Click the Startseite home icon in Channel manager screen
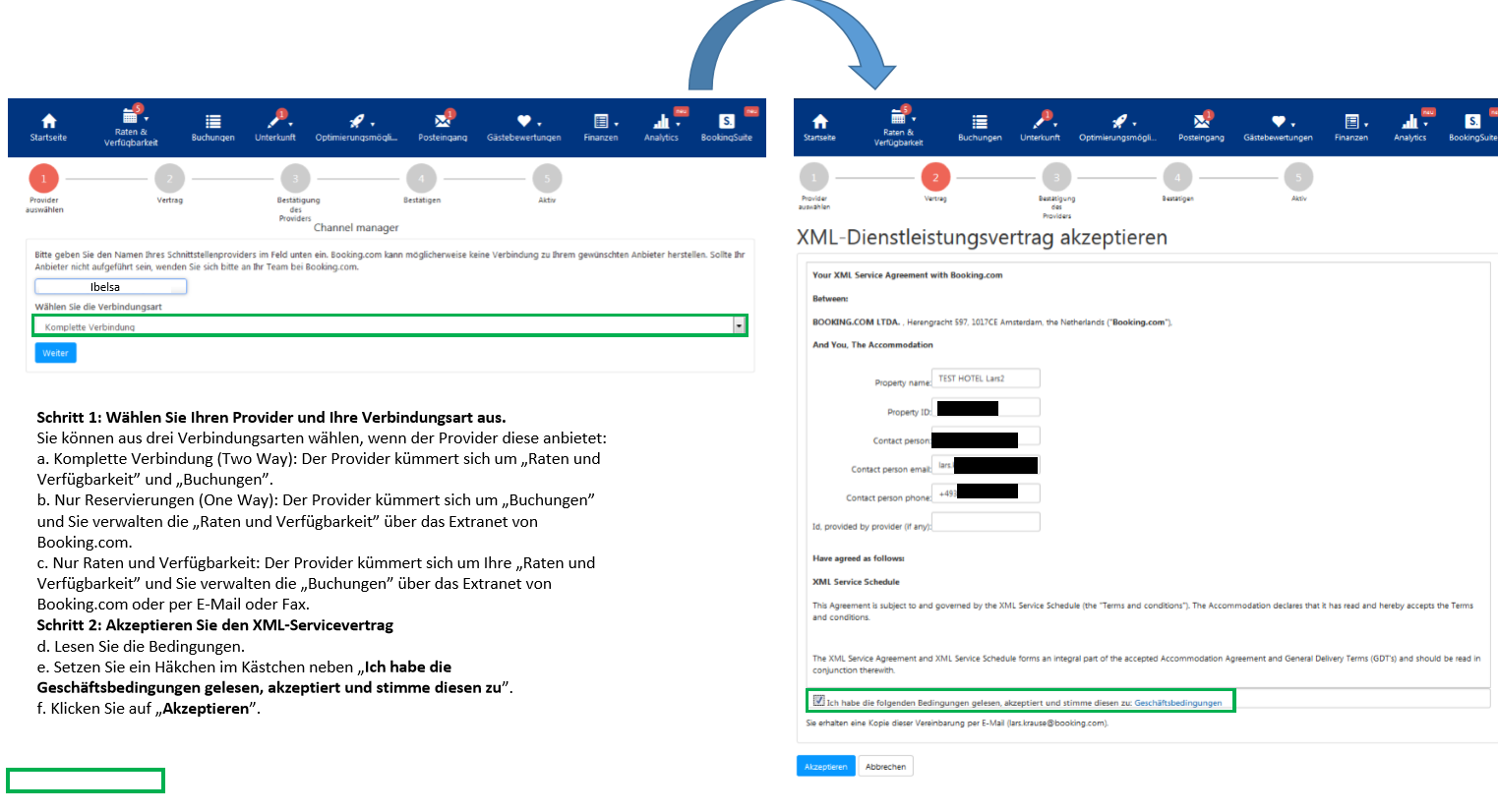Image resolution: width=1498 pixels, height=812 pixels. tap(48, 122)
